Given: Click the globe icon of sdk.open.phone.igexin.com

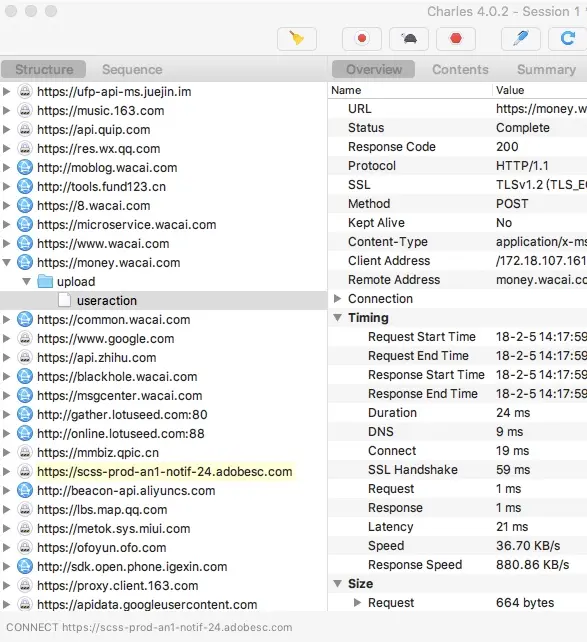Looking at the screenshot, I should coord(25,566).
